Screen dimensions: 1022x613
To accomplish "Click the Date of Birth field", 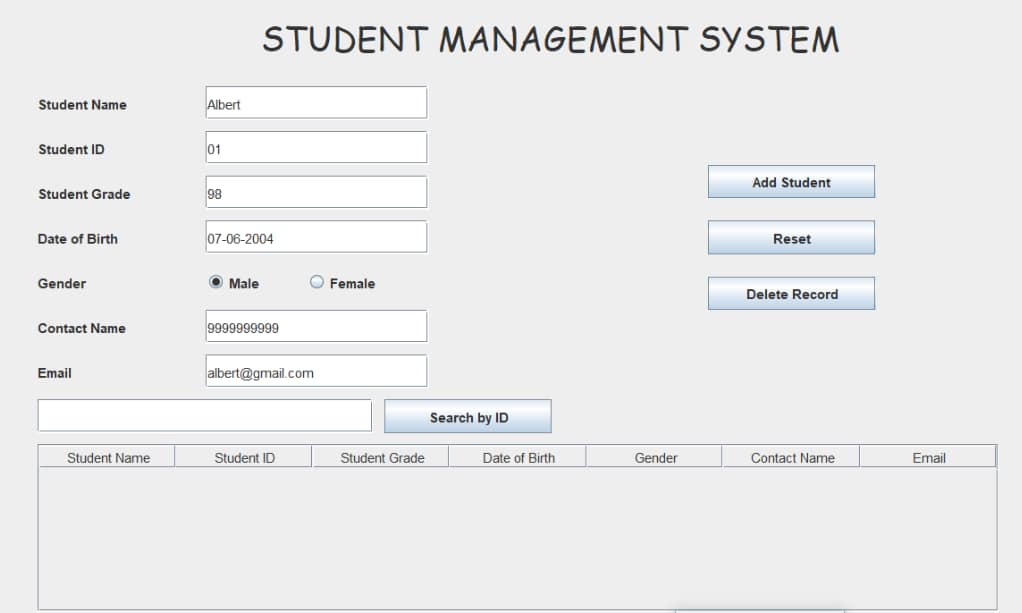I will pos(316,238).
